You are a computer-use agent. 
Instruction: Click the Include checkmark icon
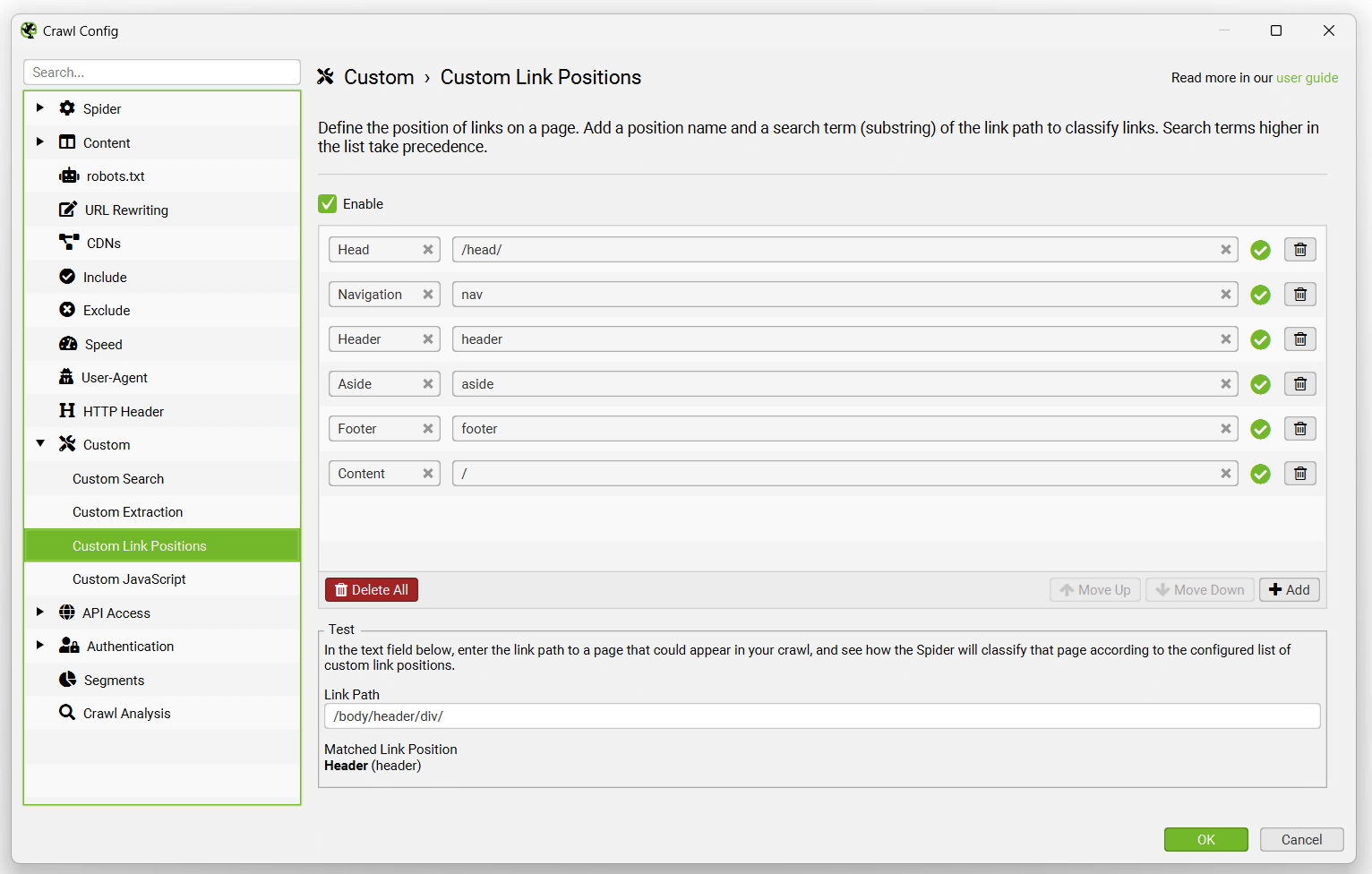(x=68, y=276)
